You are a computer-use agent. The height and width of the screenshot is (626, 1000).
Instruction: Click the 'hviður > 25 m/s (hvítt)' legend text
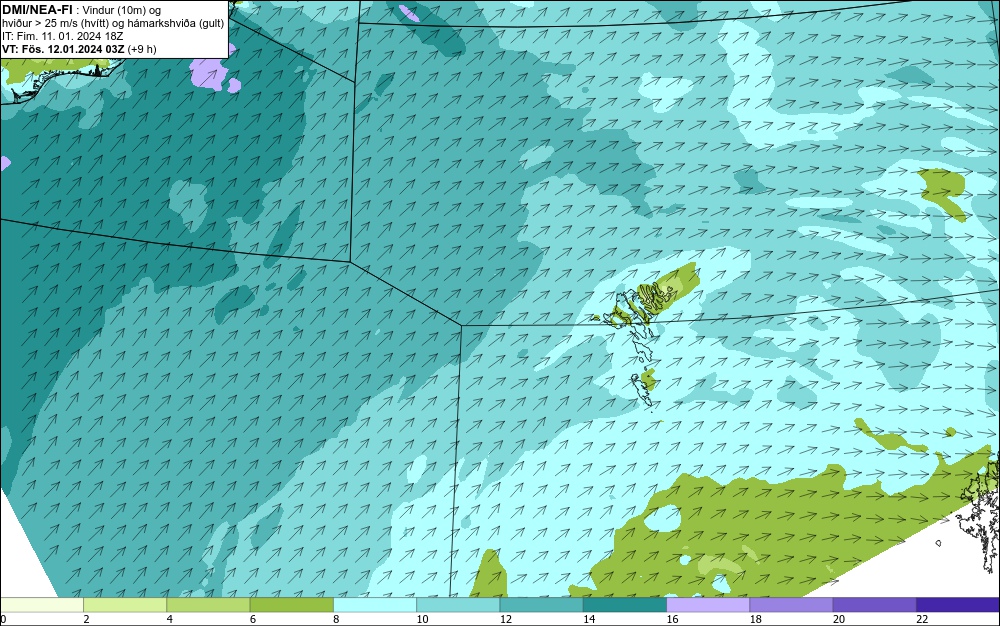pyautogui.click(x=55, y=24)
